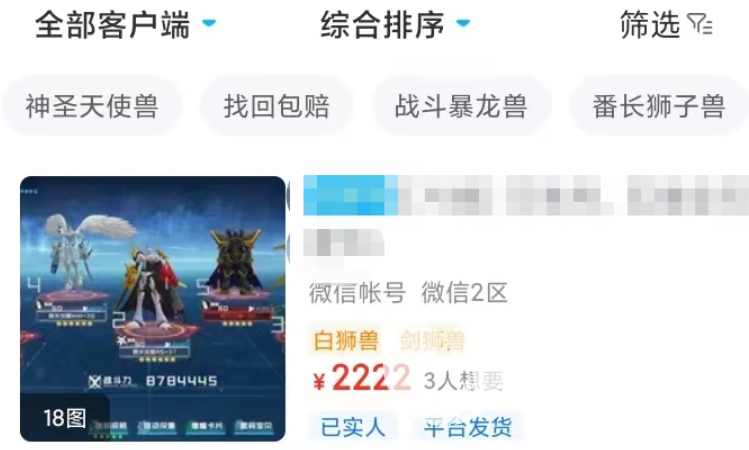749x450 pixels.
Task: Click the ¥2222 price
Action: click(362, 378)
